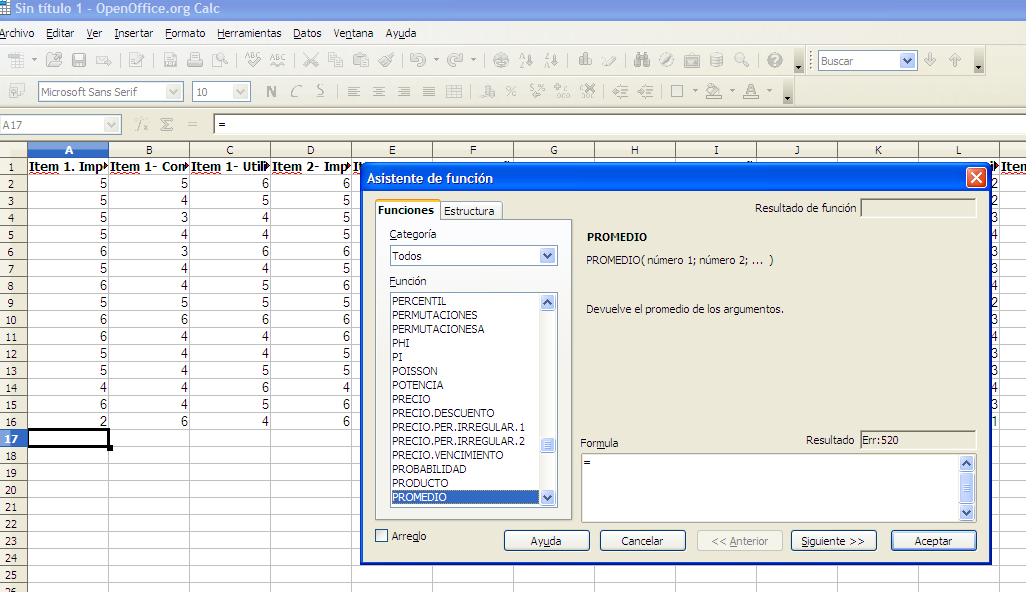Tick the Arreglo checkbox

pos(381,536)
